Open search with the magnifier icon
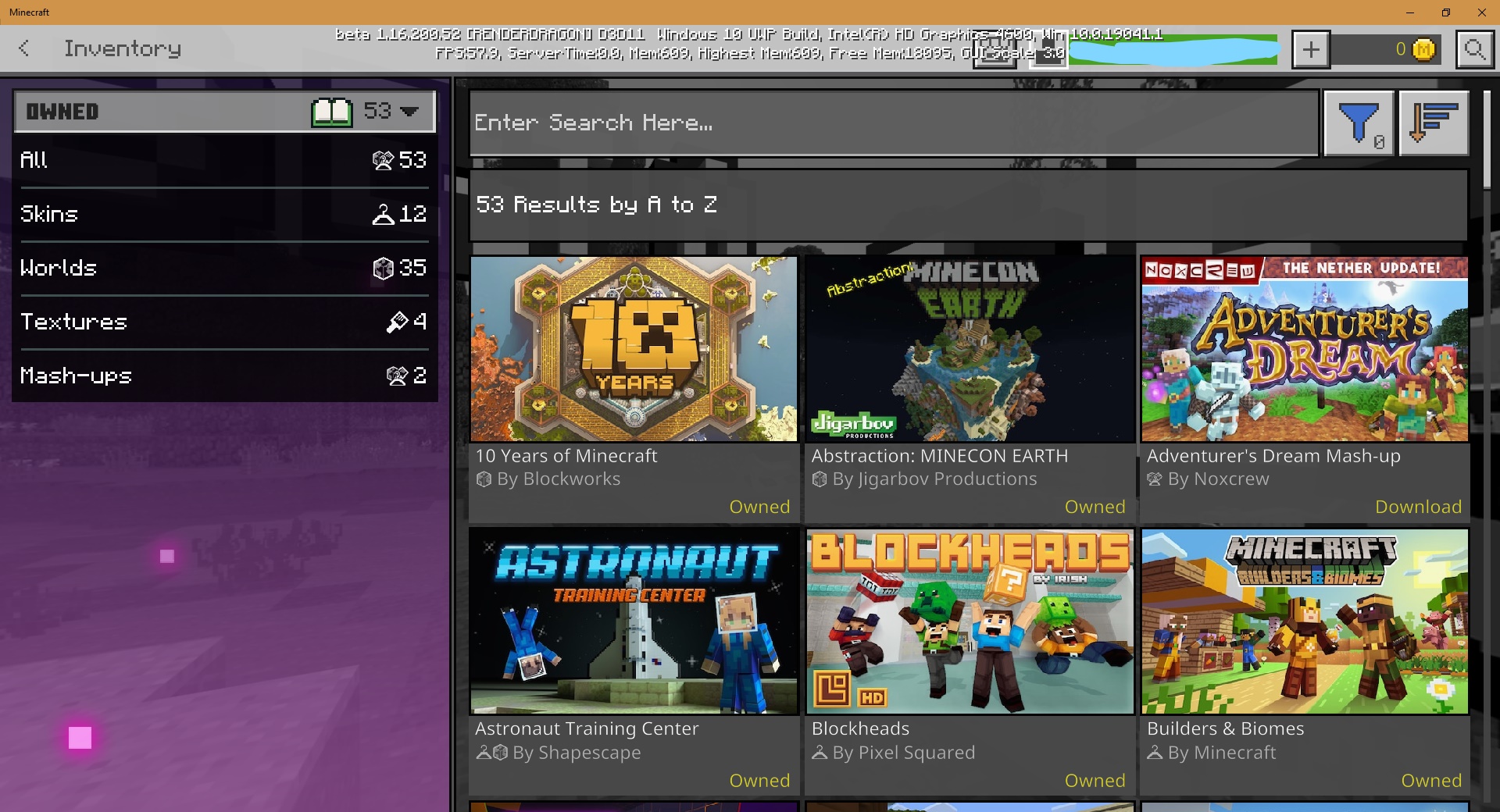Screen dimensions: 1500x812 click(1475, 50)
